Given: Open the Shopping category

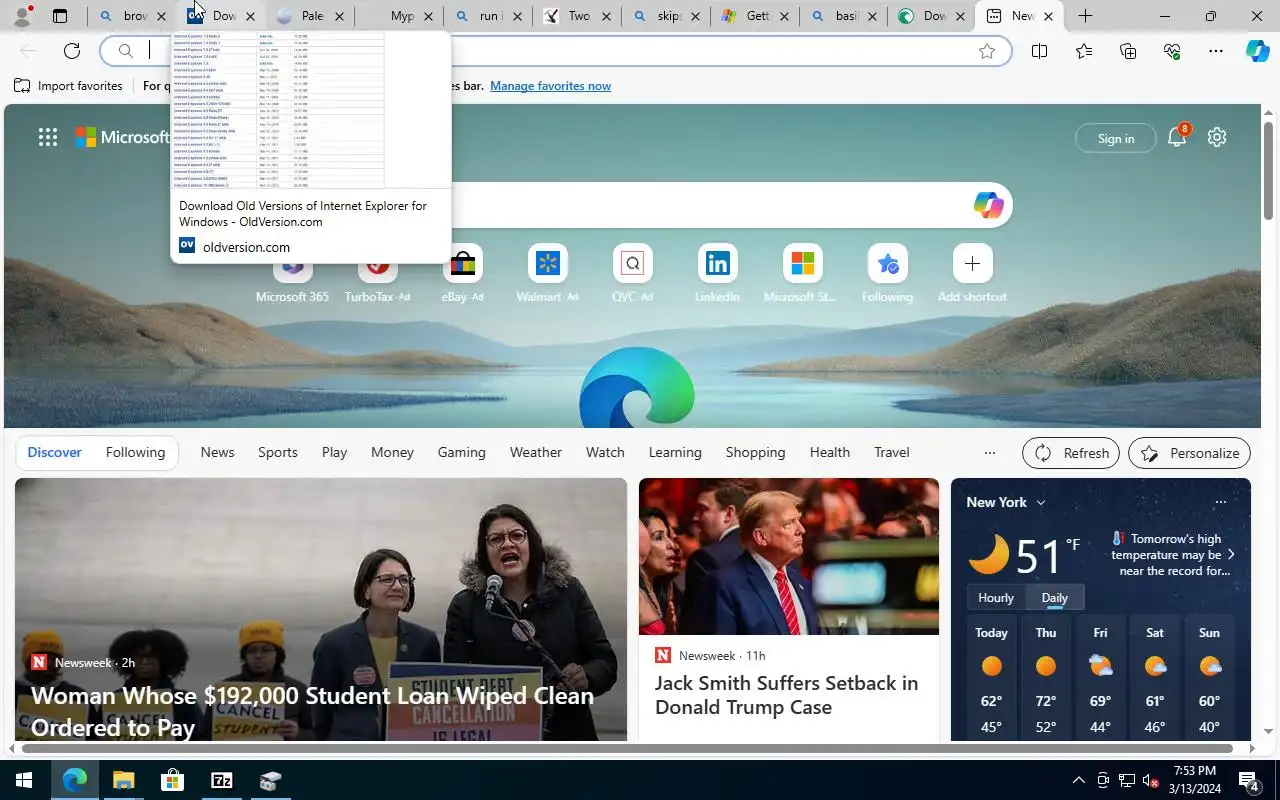Looking at the screenshot, I should pyautogui.click(x=755, y=452).
